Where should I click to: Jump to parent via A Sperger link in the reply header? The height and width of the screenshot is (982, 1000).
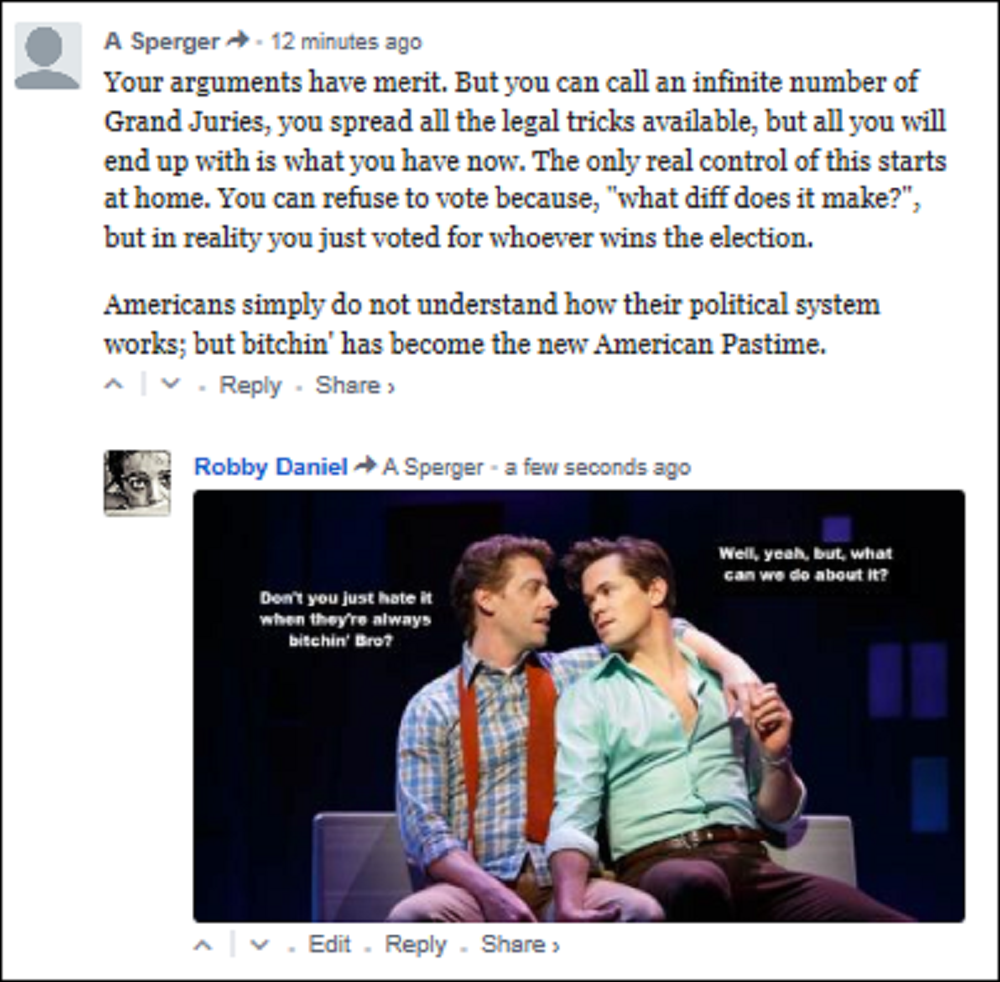coord(432,467)
